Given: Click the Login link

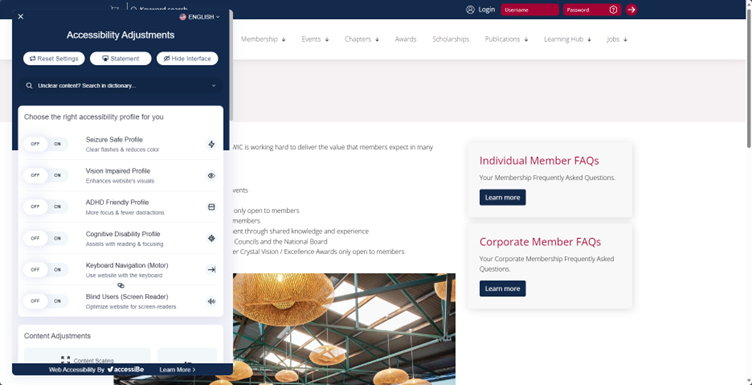Looking at the screenshot, I should point(486,10).
